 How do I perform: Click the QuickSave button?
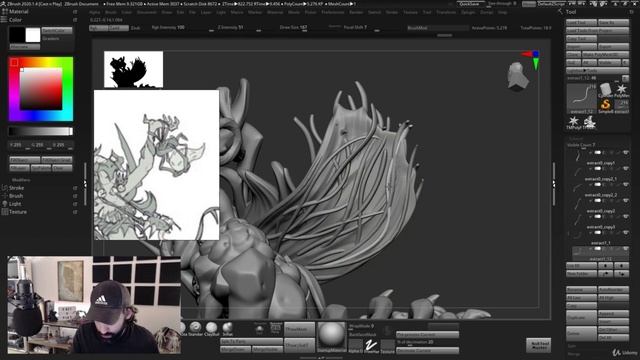pos(469,4)
